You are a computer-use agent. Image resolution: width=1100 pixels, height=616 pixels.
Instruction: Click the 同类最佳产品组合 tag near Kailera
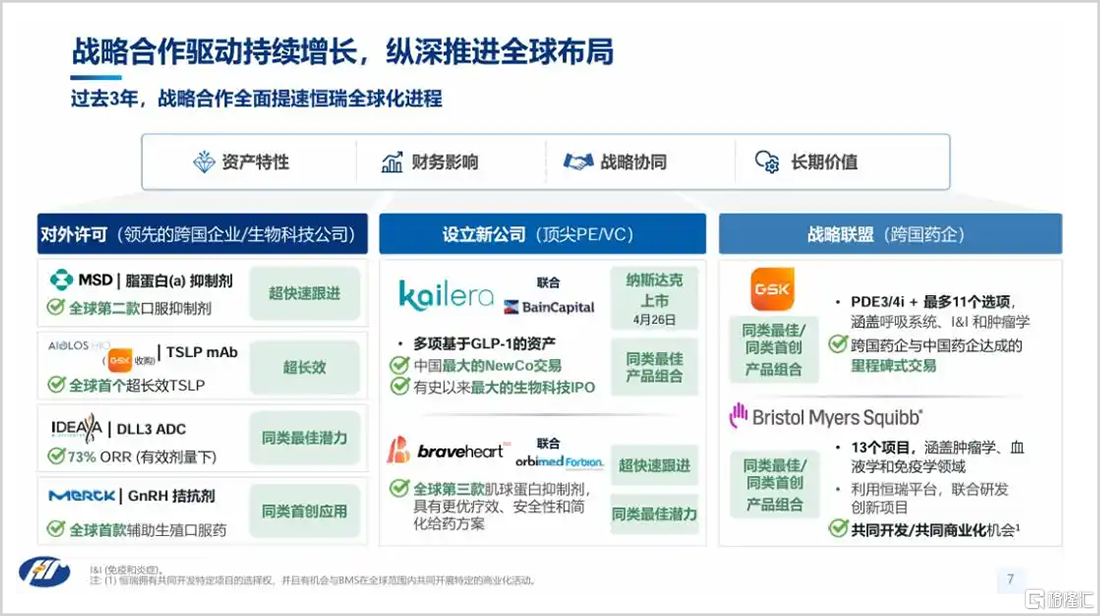654,367
